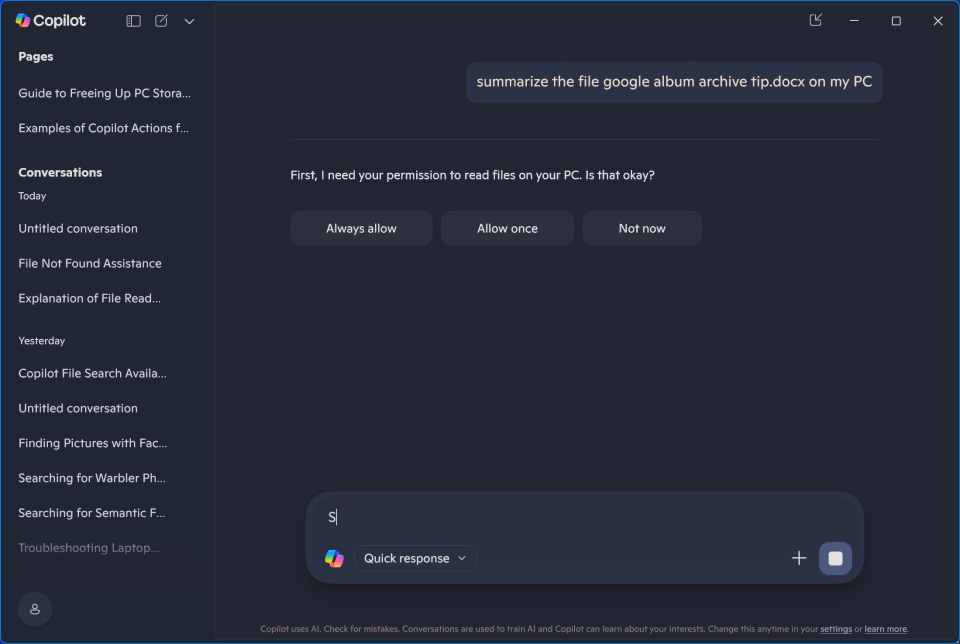Open File Not Found Assistance conversation

pos(90,263)
